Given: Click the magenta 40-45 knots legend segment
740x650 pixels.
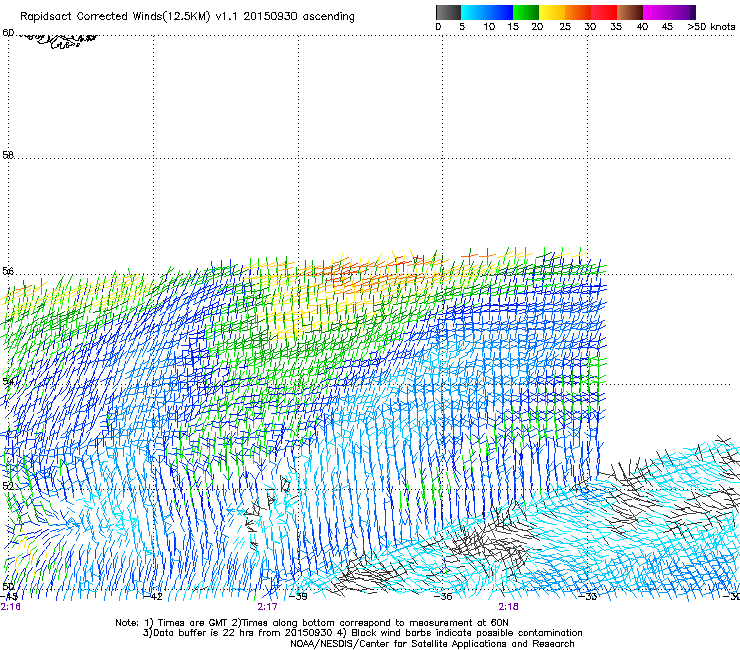Looking at the screenshot, I should pyautogui.click(x=656, y=12).
